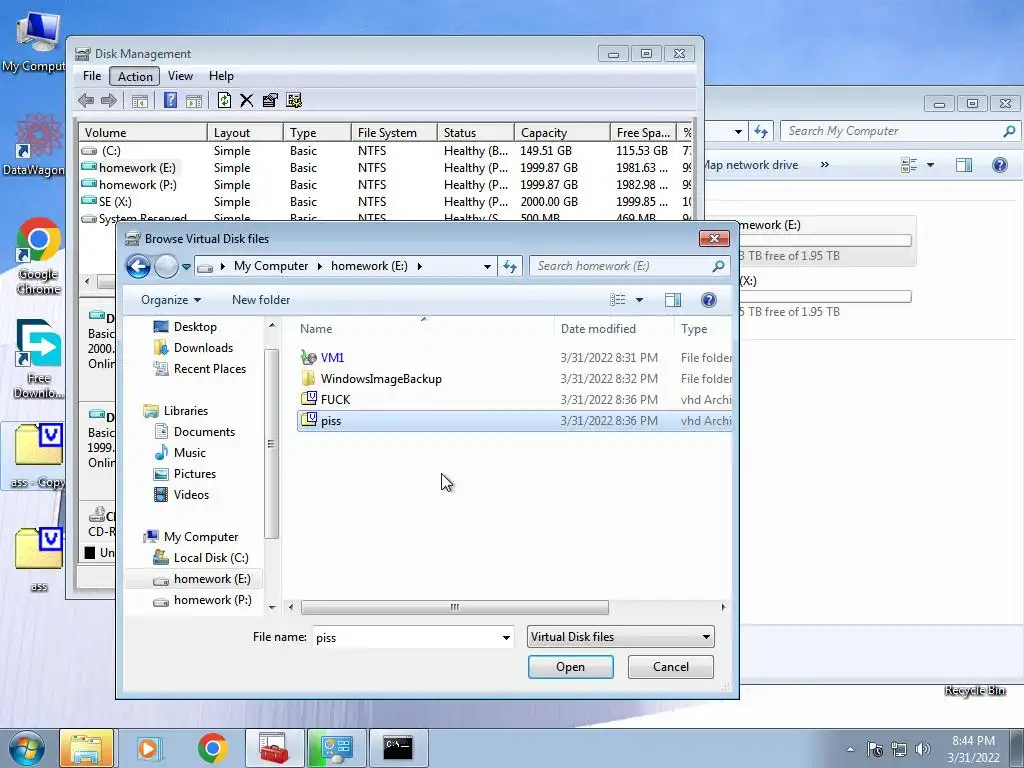Open recent locations dropdown next to Back button
Screen dimensions: 1024x768
point(186,266)
